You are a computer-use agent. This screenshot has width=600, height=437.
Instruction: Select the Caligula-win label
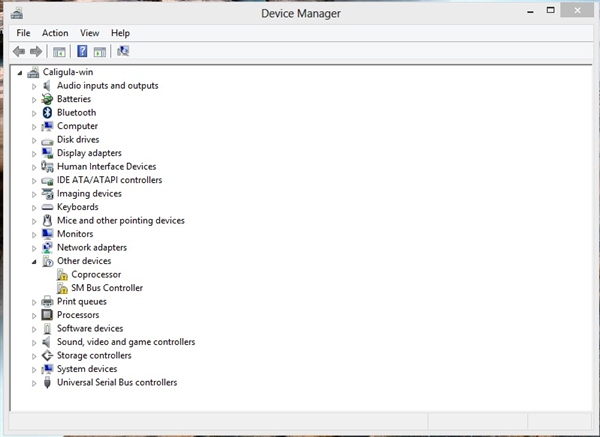(x=68, y=72)
